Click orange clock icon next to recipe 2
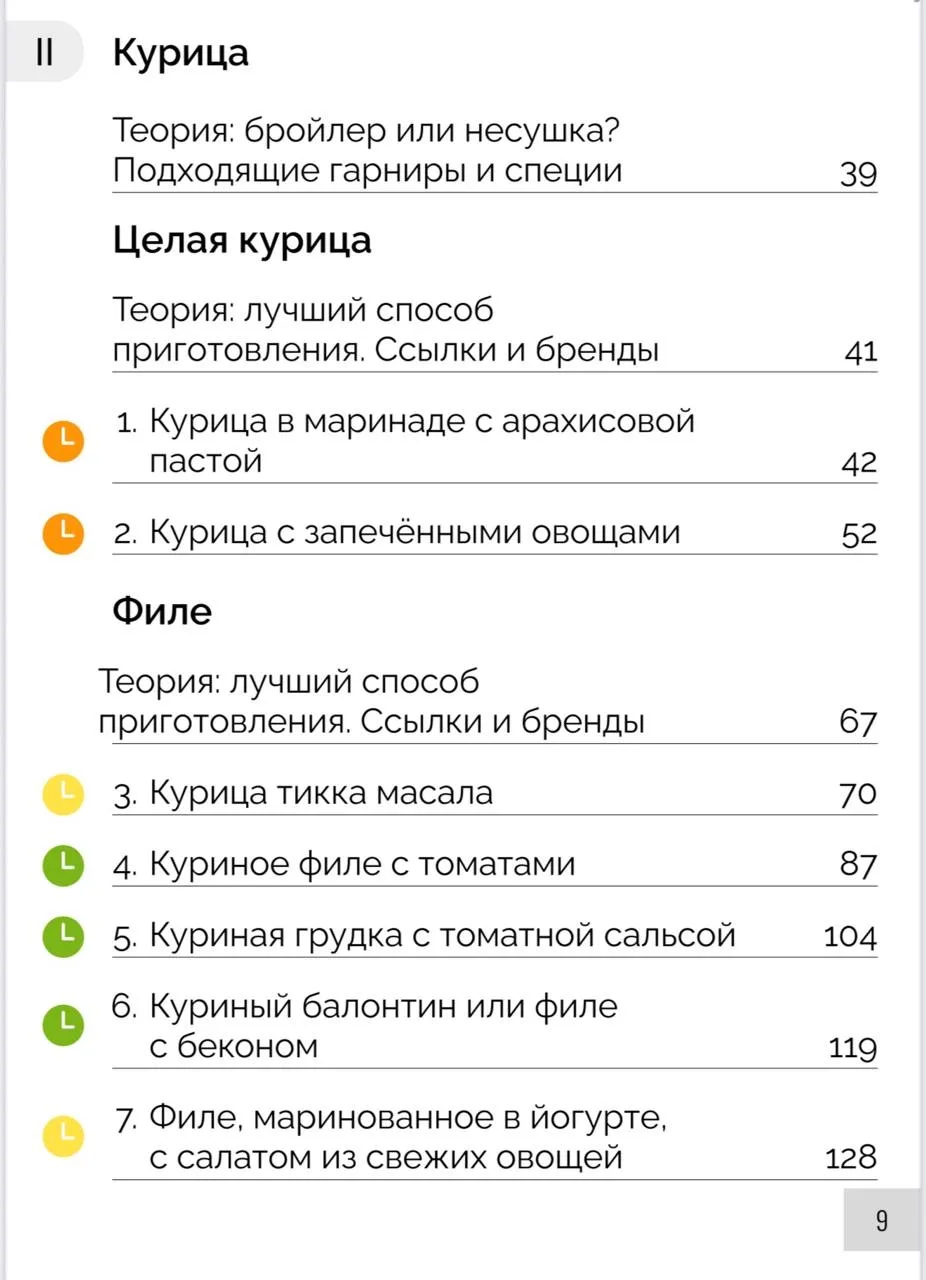The height and width of the screenshot is (1280, 926). tap(61, 533)
